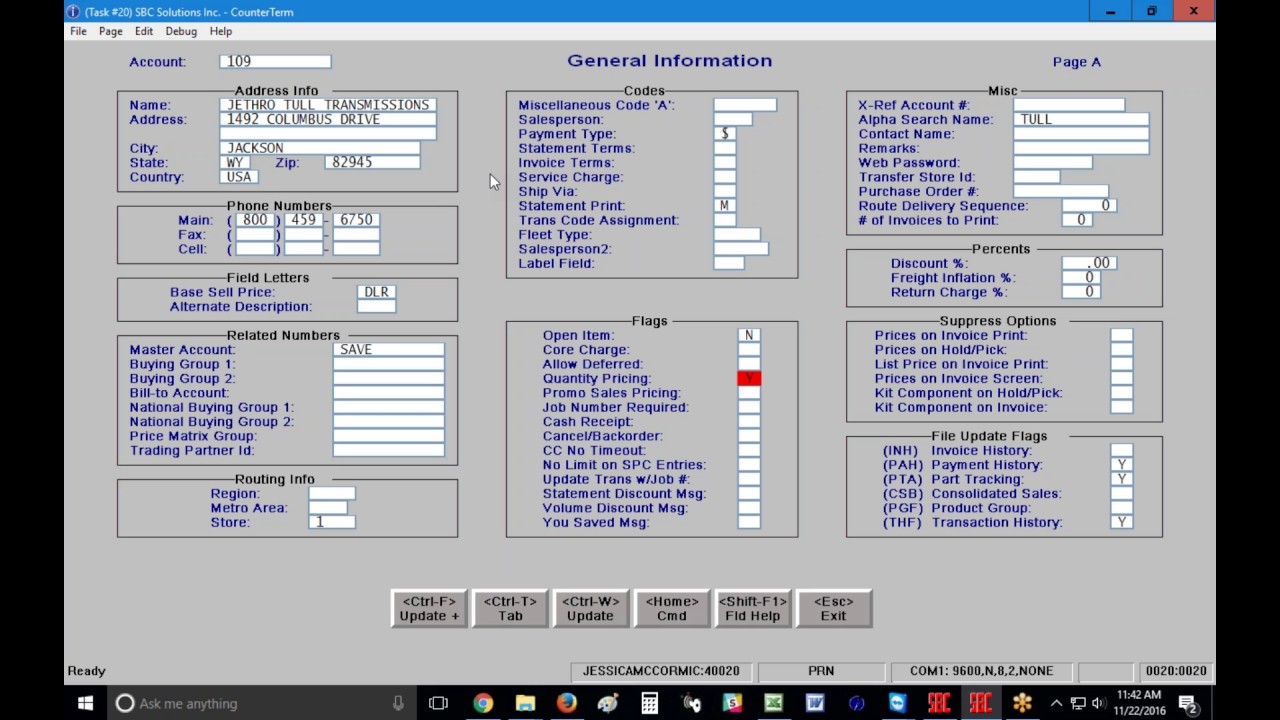Show hidden system tray icons
The image size is (1280, 720).
pos(1056,703)
